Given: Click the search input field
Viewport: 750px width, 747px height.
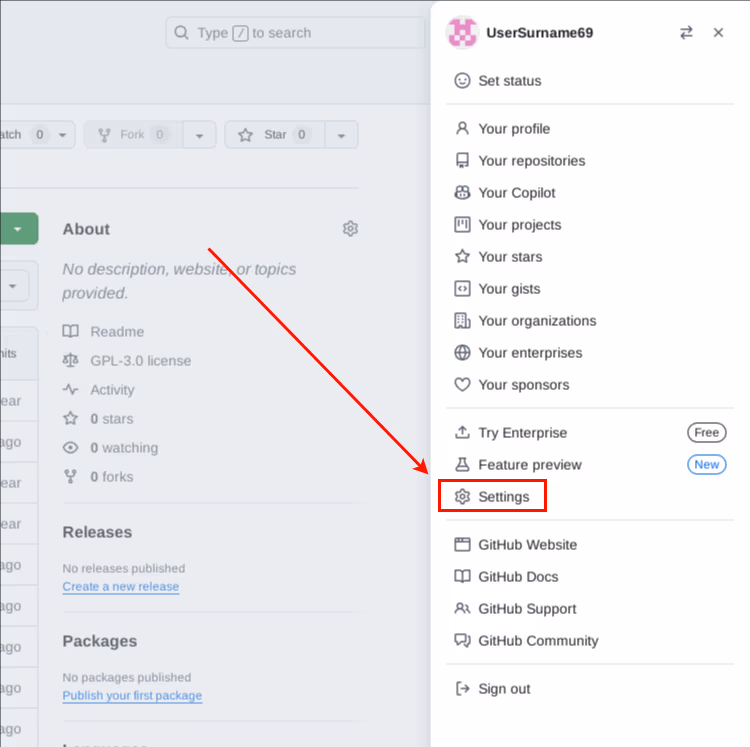Looking at the screenshot, I should [295, 33].
